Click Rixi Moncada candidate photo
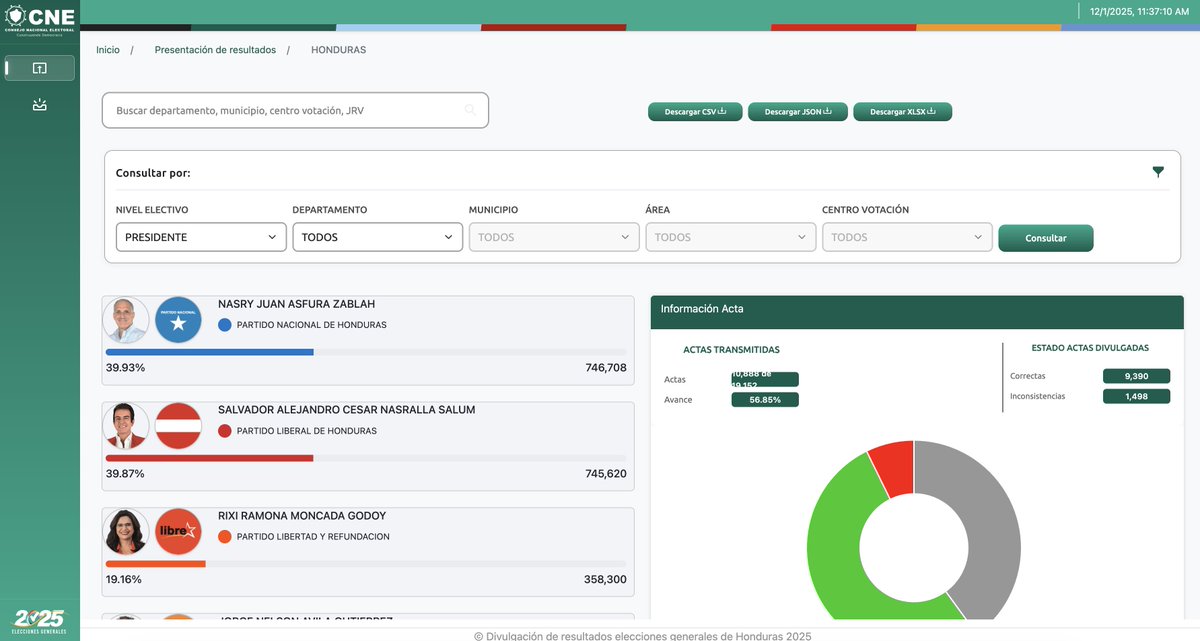Viewport: 1200px width, 641px height. click(x=126, y=532)
